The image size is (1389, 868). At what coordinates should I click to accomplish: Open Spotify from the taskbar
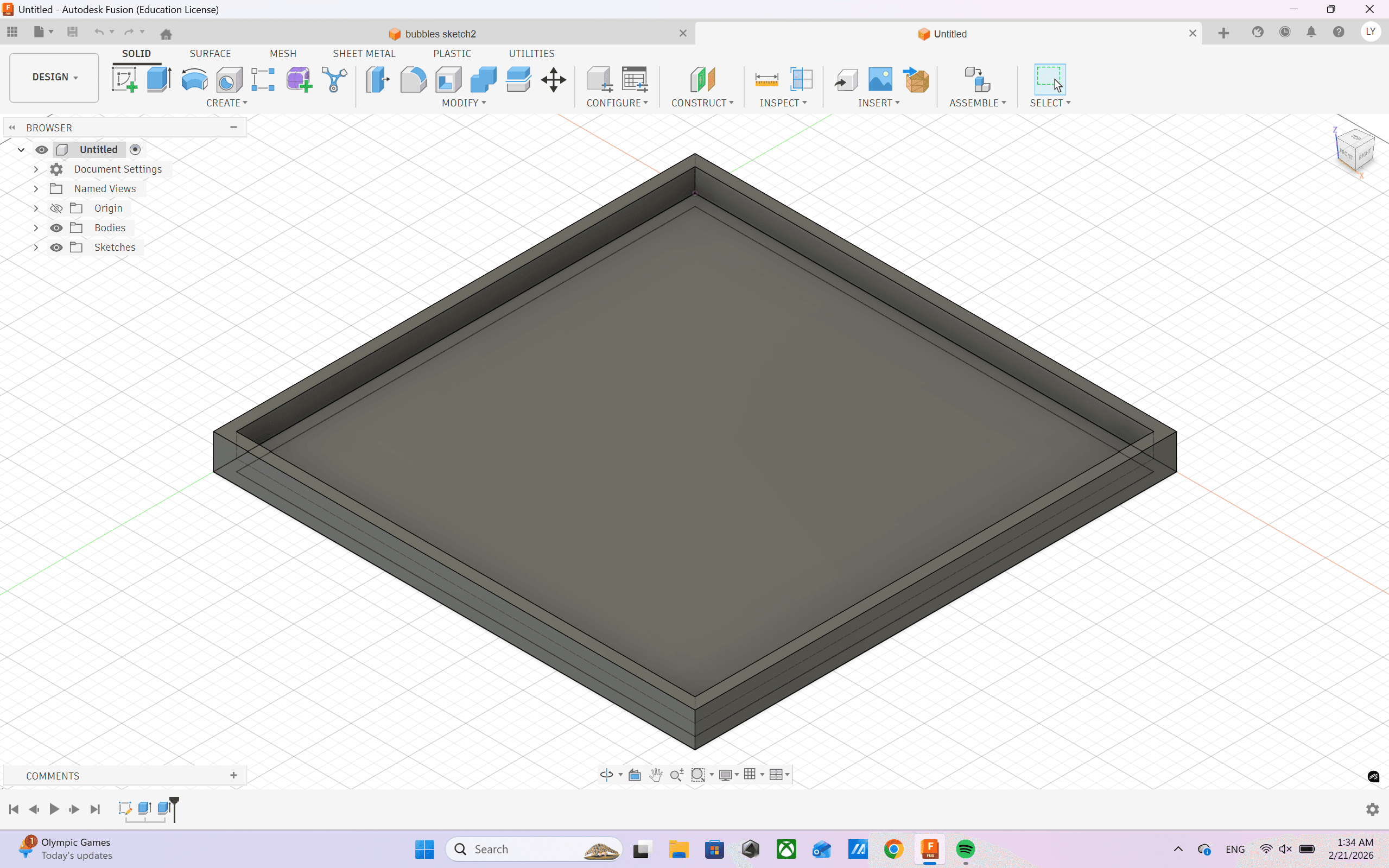pos(966,848)
